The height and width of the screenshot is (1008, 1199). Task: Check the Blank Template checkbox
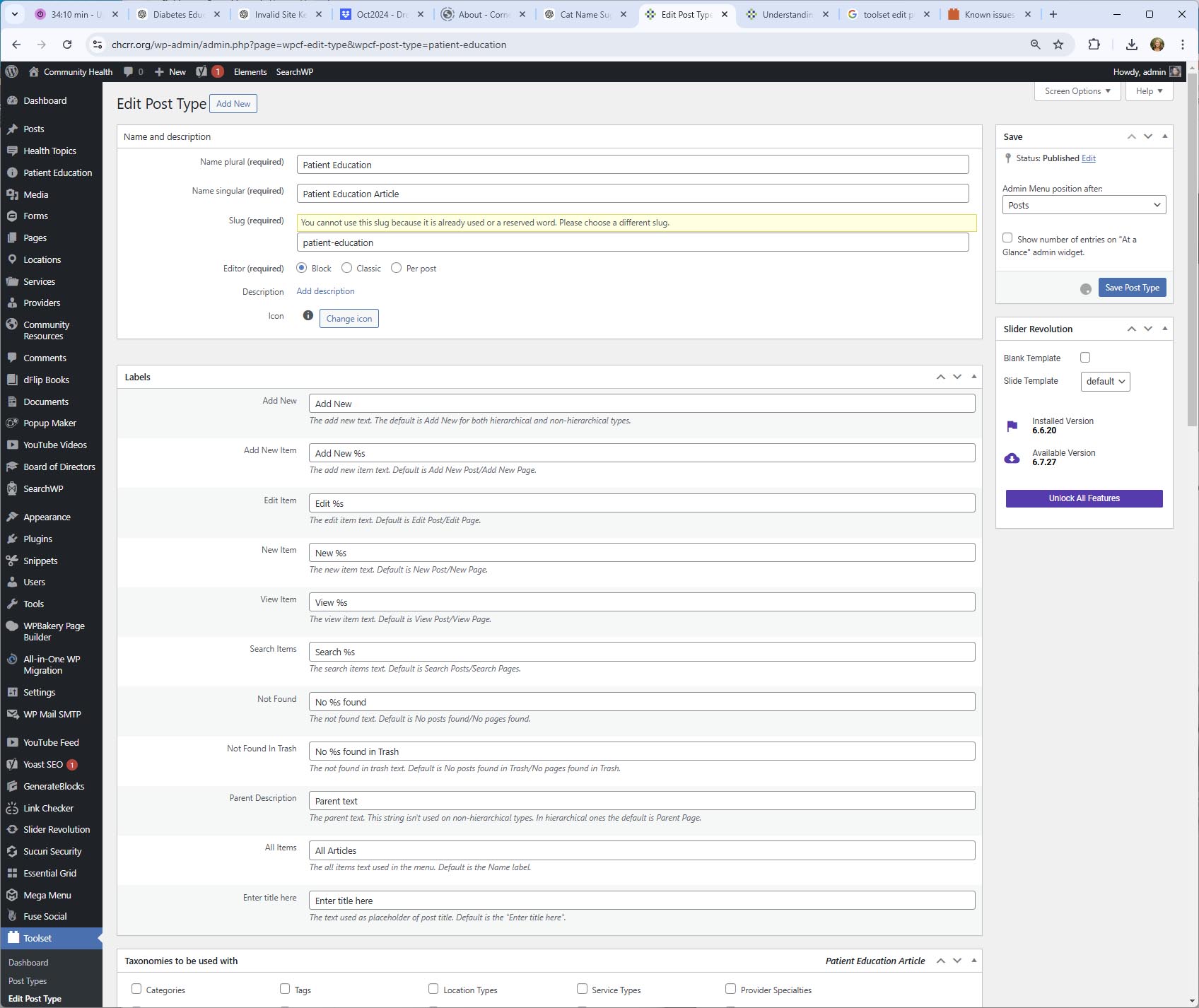click(x=1085, y=358)
